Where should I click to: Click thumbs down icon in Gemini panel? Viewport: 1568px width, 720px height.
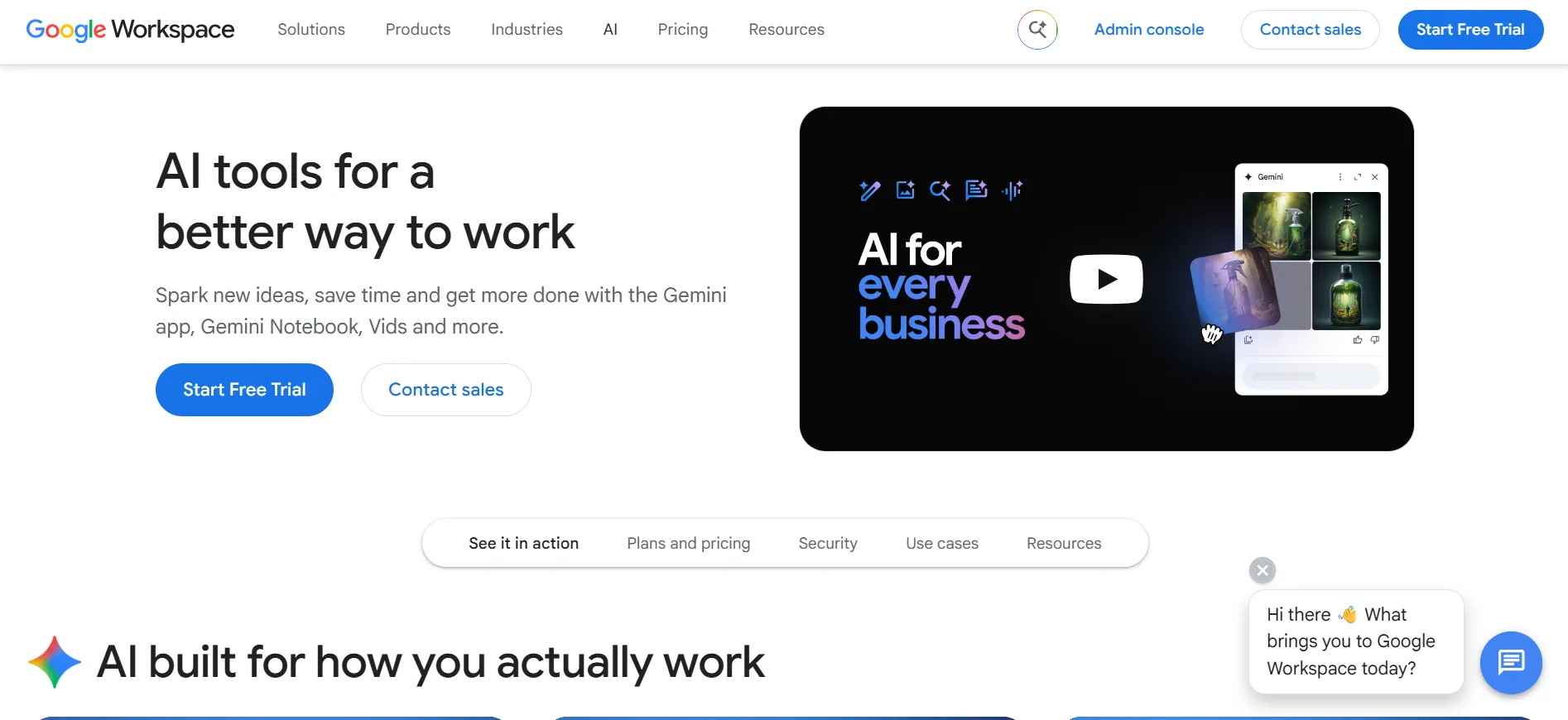[x=1375, y=340]
